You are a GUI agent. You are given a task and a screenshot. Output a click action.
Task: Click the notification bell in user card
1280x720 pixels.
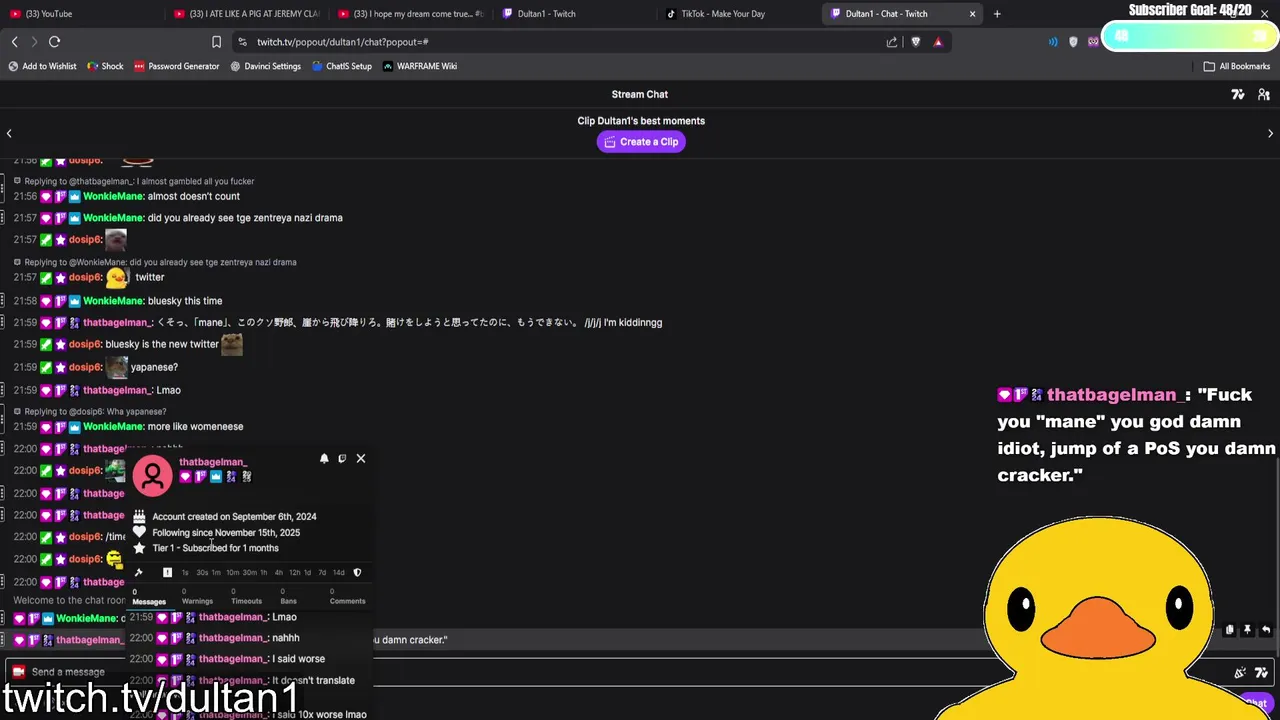[324, 458]
